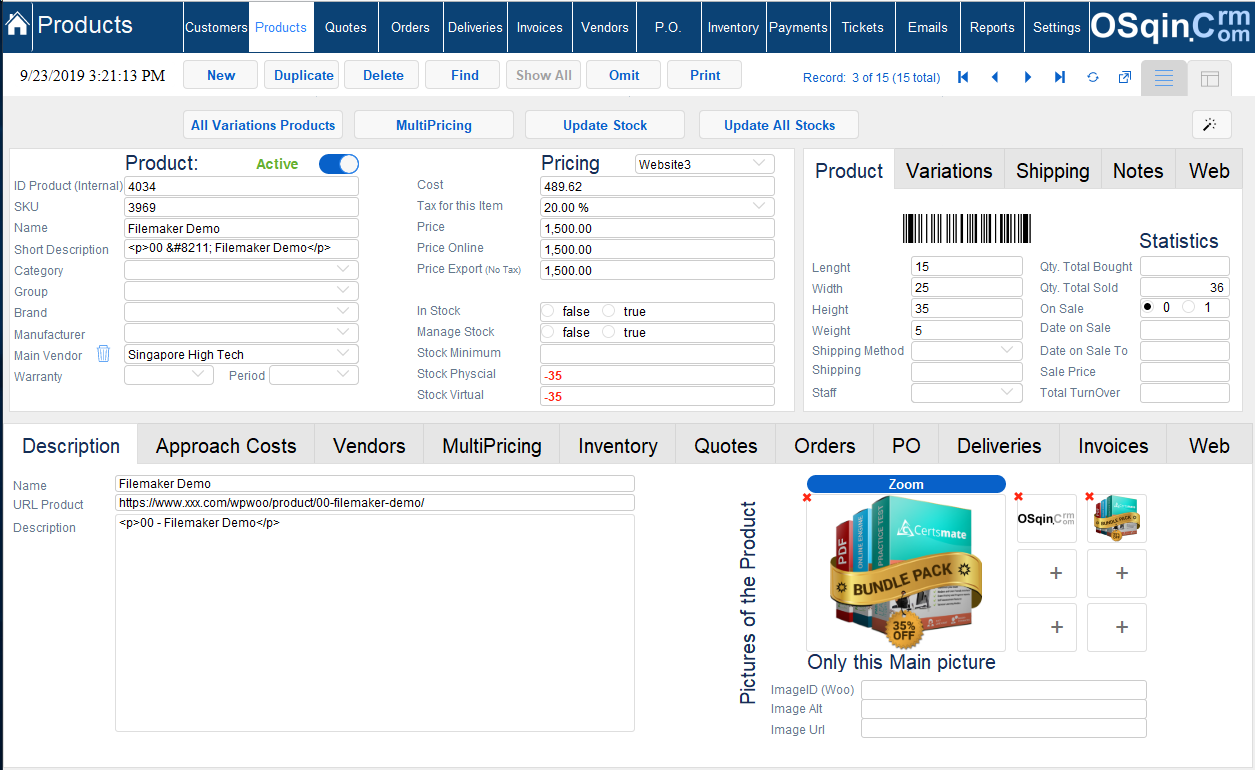This screenshot has width=1255, height=770.
Task: Open Quotes in top navigation
Action: 346,27
